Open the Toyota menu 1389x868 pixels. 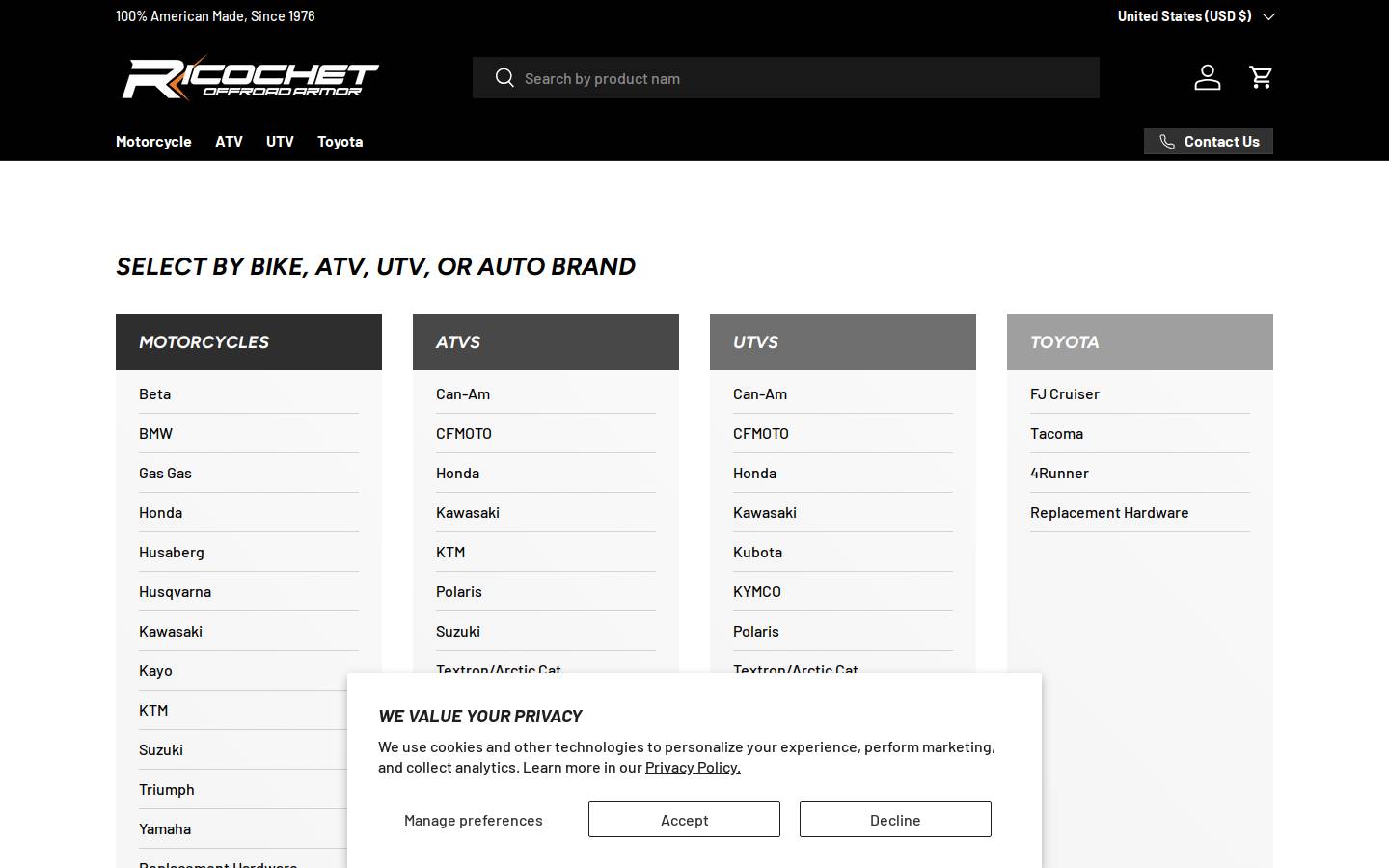340,141
